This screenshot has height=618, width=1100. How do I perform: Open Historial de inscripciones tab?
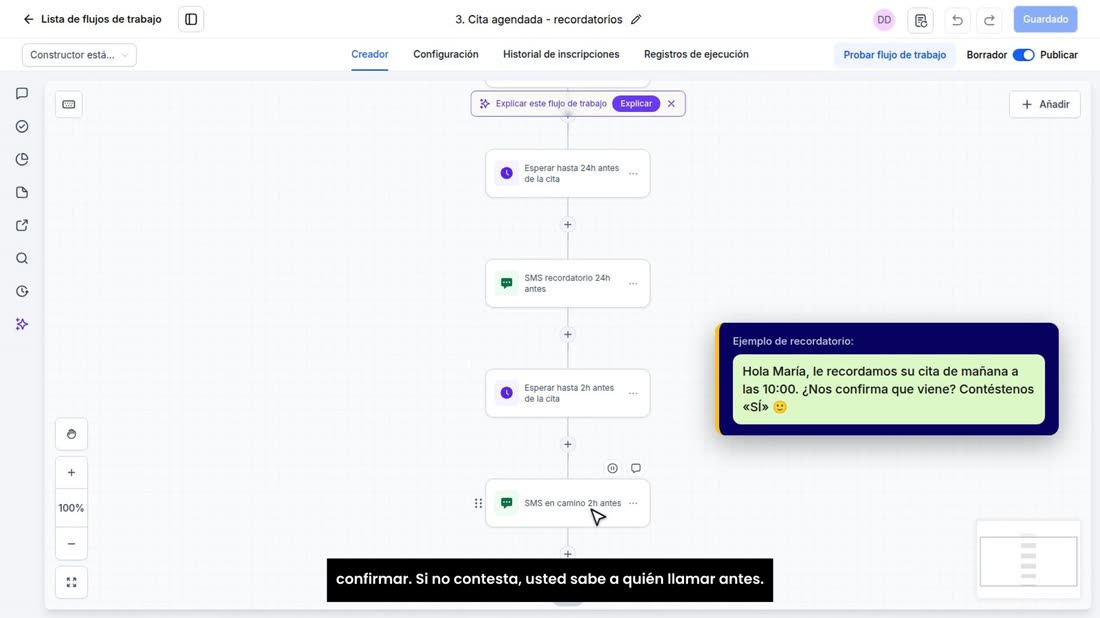(x=561, y=54)
